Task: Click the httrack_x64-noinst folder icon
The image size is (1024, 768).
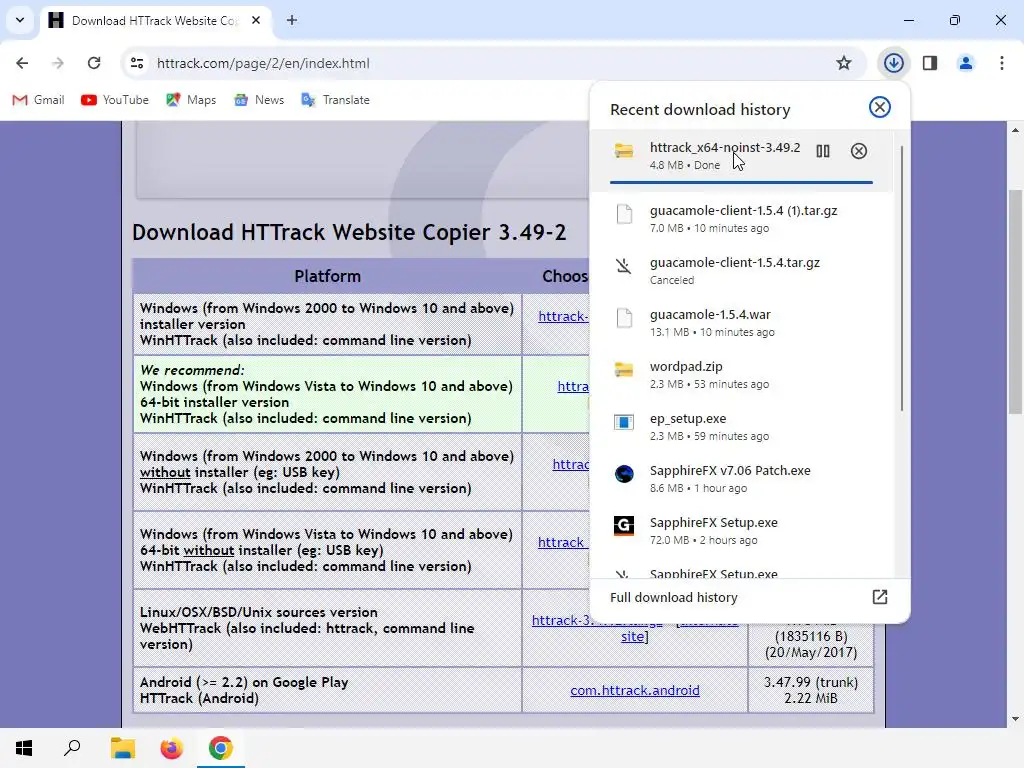Action: click(x=624, y=151)
